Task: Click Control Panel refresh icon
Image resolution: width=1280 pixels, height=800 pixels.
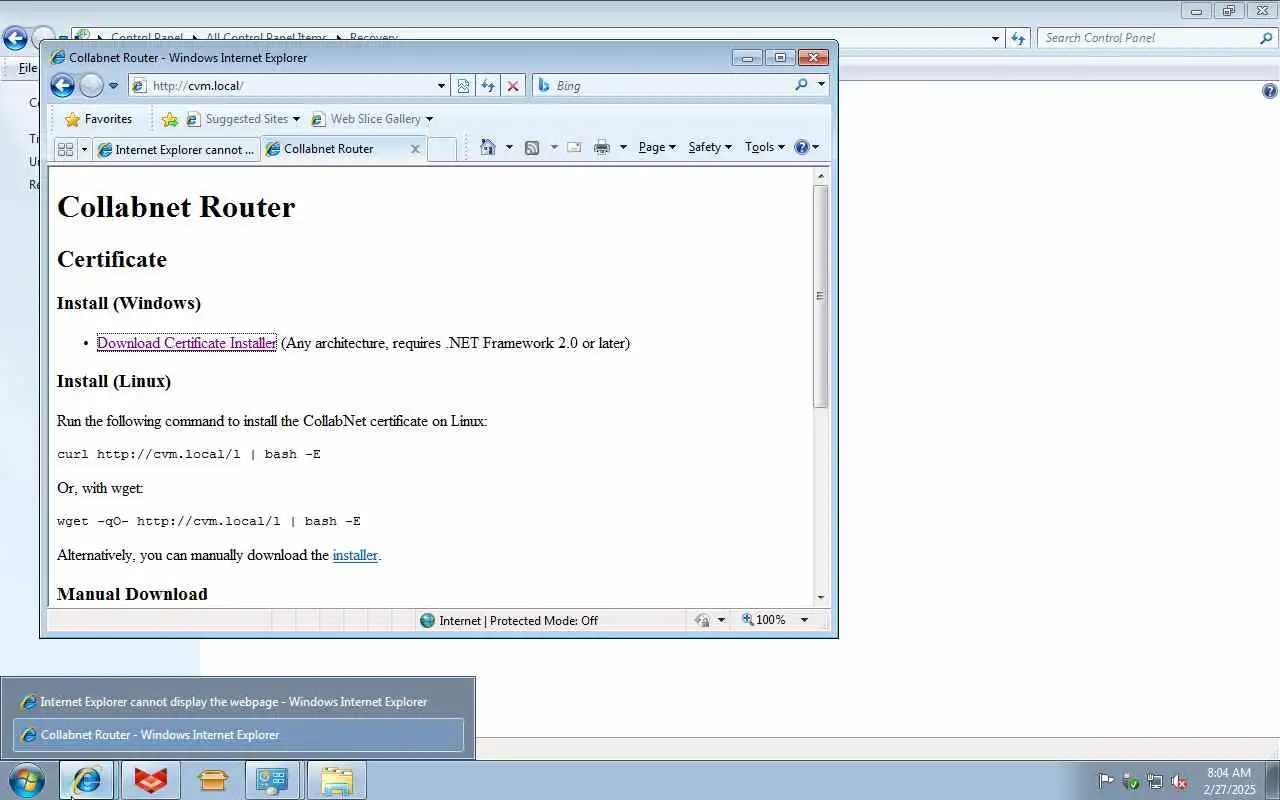Action: pos(1018,38)
